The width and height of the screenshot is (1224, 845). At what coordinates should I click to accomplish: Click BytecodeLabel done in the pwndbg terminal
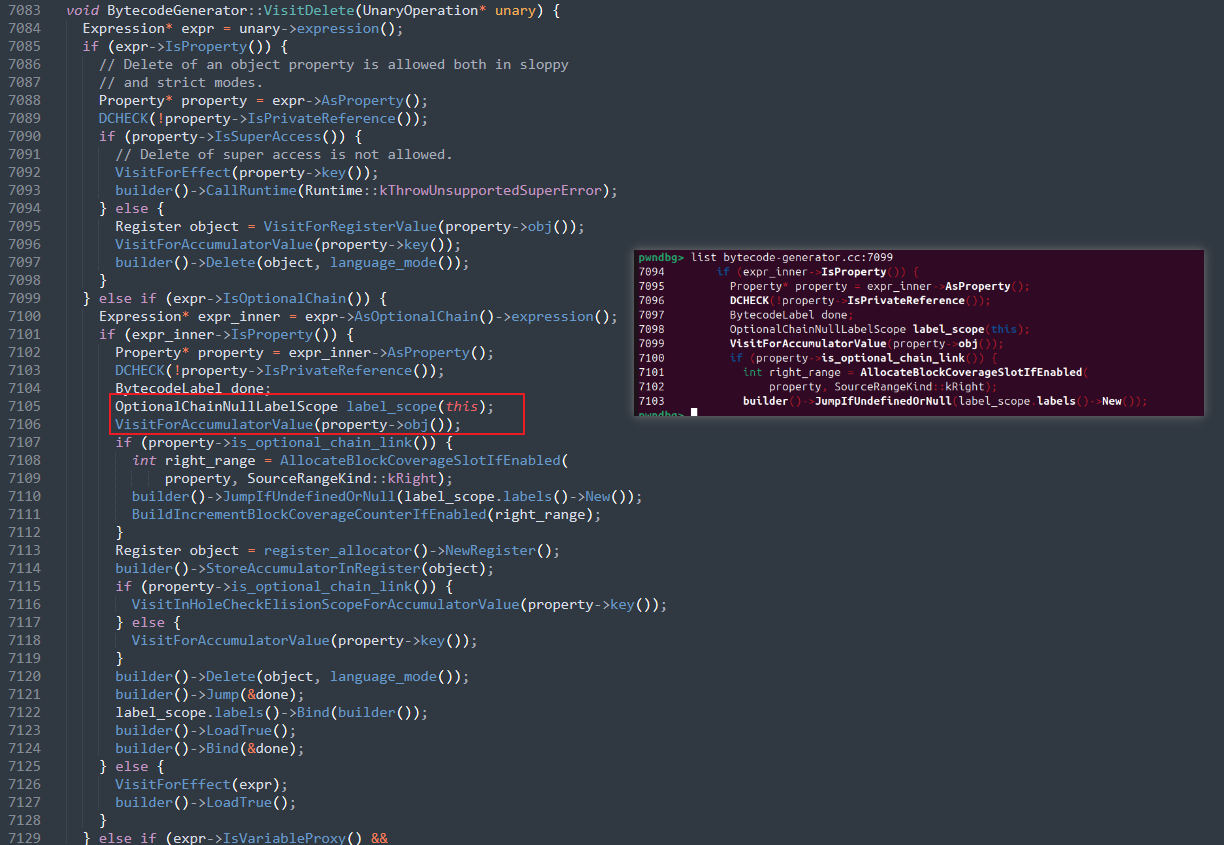click(x=790, y=315)
